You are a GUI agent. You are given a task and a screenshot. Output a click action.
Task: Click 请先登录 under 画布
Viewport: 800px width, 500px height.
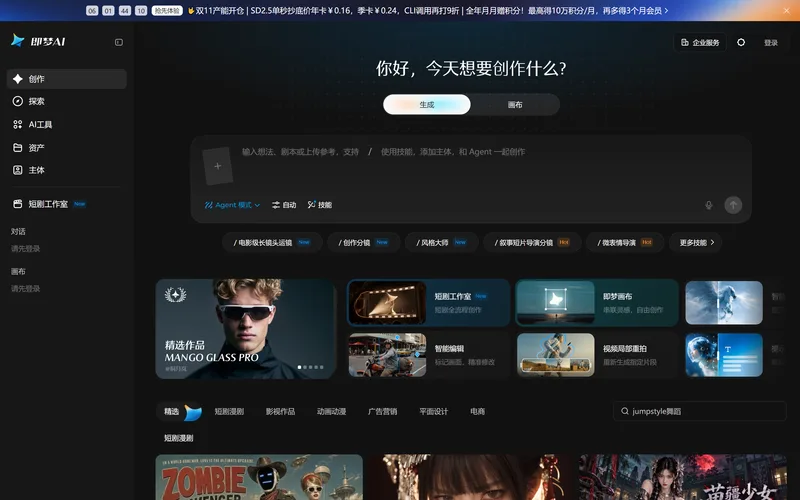tap(26, 288)
